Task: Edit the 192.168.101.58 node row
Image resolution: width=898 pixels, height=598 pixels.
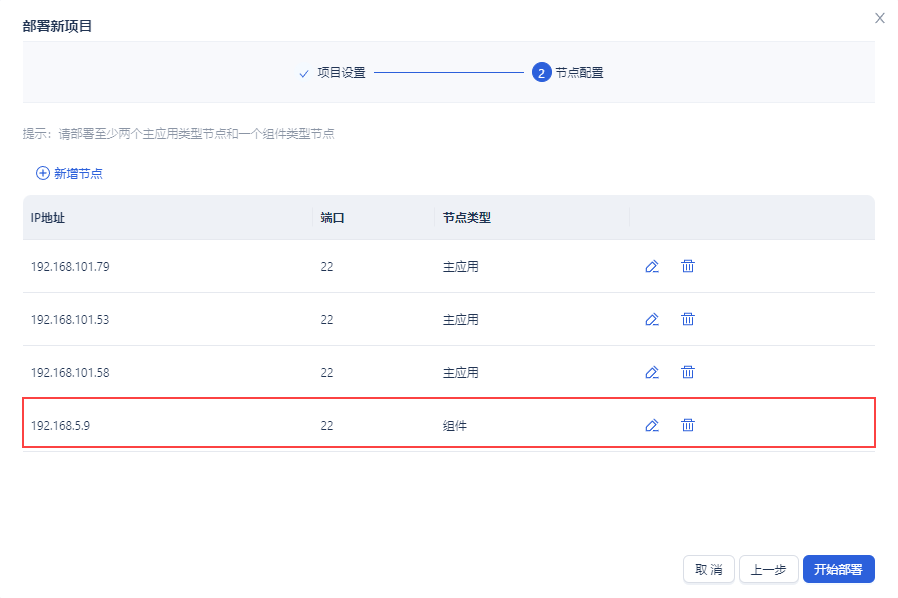Action: [652, 372]
